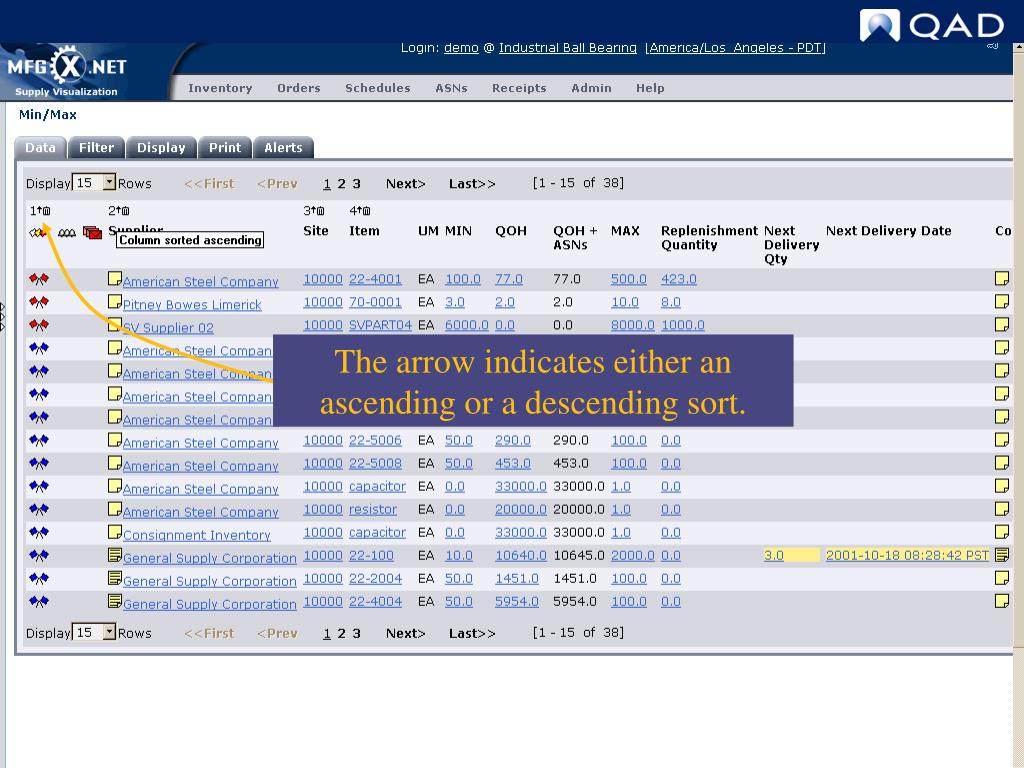Viewport: 1024px width, 768px height.
Task: Click the bells alert column header icon
Action: pyautogui.click(x=67, y=232)
